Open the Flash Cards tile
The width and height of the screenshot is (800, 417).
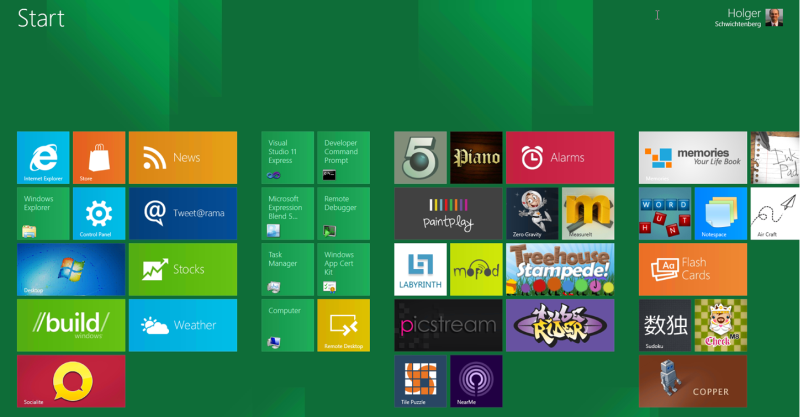693,269
